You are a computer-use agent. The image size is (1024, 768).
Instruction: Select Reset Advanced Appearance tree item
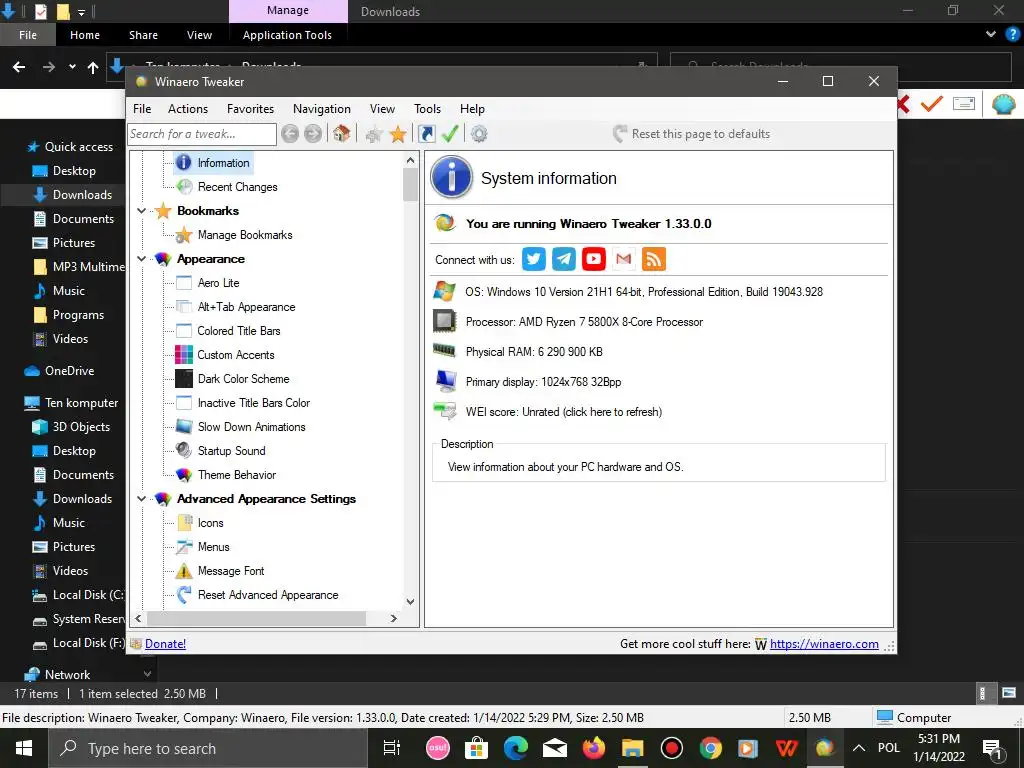(268, 595)
